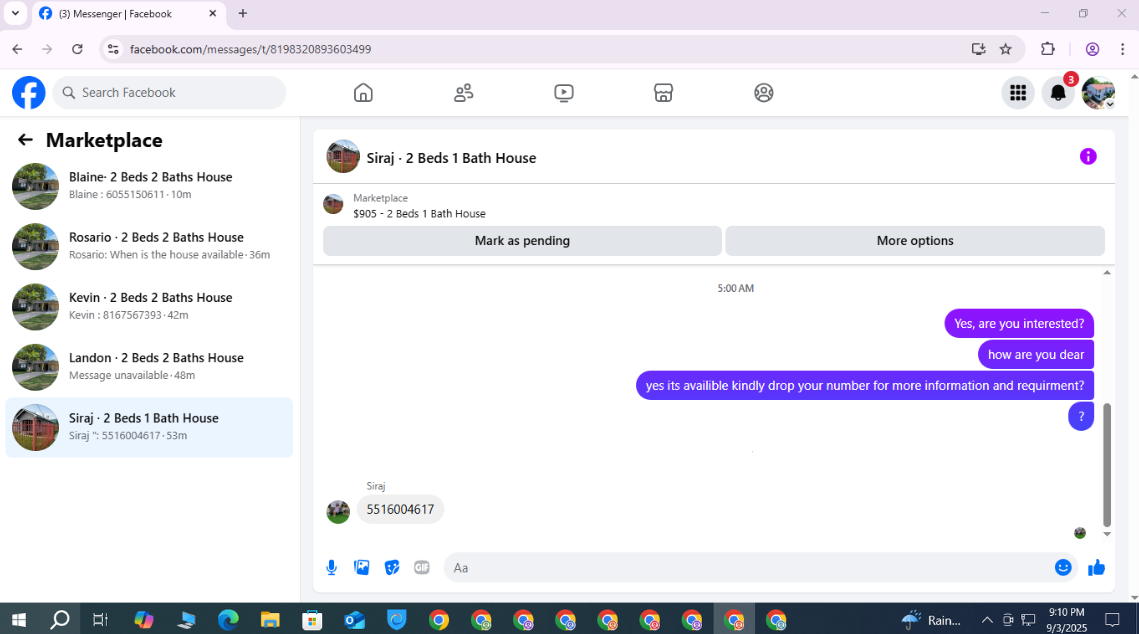Click the '?' message bubble
Image resolution: width=1139 pixels, height=634 pixels.
[1081, 416]
